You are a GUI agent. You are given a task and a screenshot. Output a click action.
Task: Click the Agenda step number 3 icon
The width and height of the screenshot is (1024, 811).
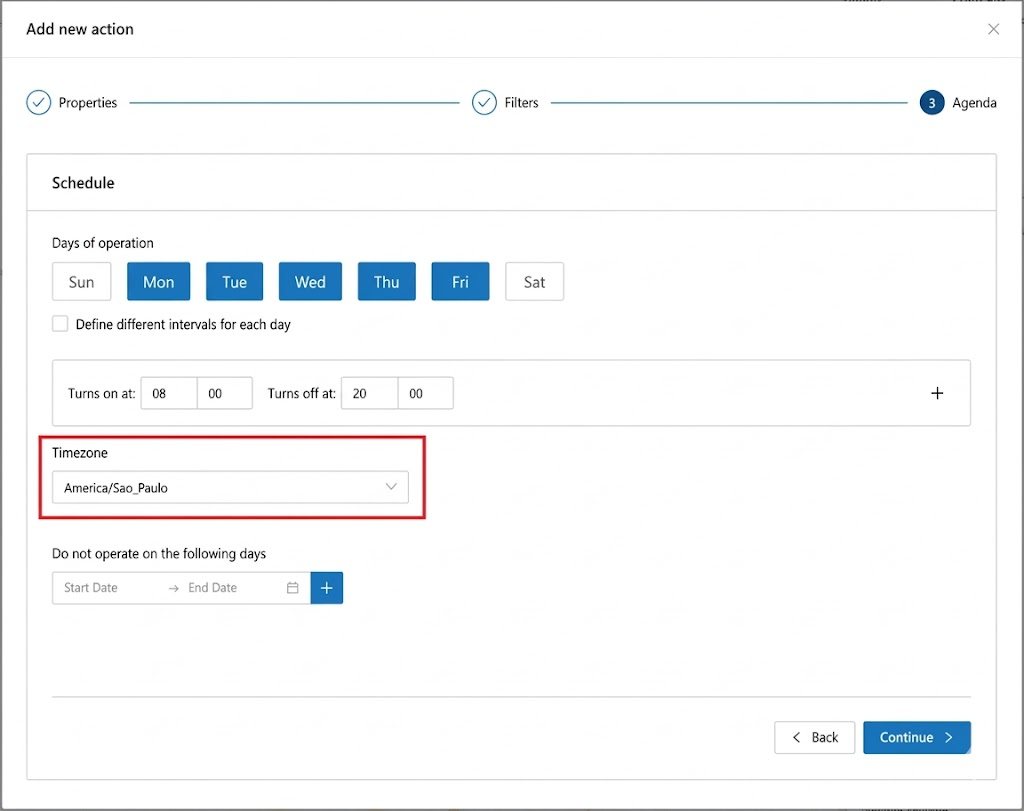931,103
